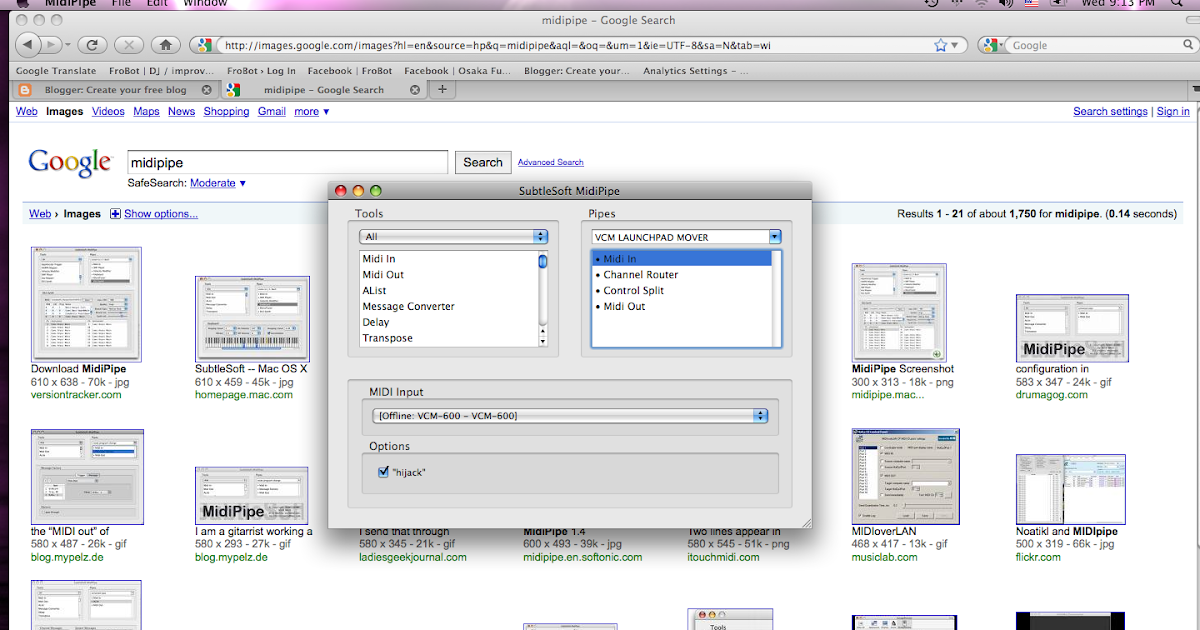Bookmark page with the star icon
This screenshot has width=1200, height=630.
(x=940, y=45)
